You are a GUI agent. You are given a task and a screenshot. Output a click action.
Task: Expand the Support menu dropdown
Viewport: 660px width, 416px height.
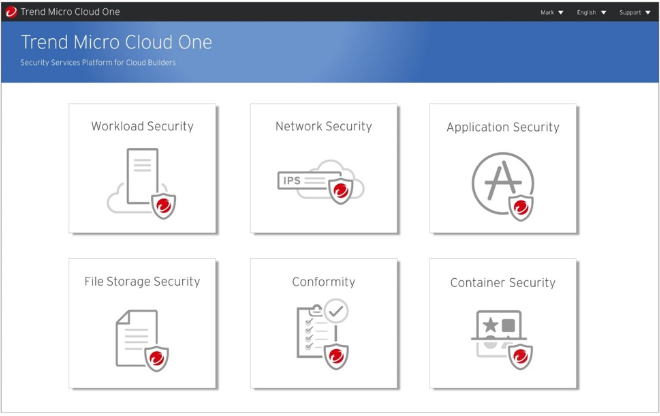(635, 12)
